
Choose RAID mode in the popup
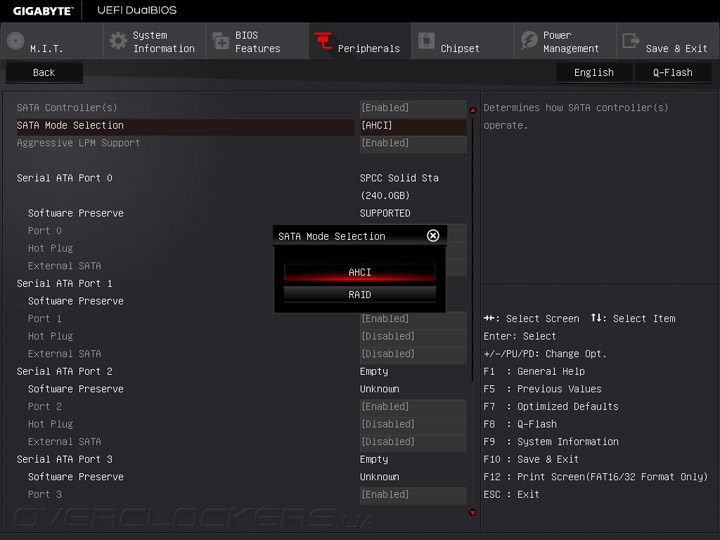coord(360,294)
